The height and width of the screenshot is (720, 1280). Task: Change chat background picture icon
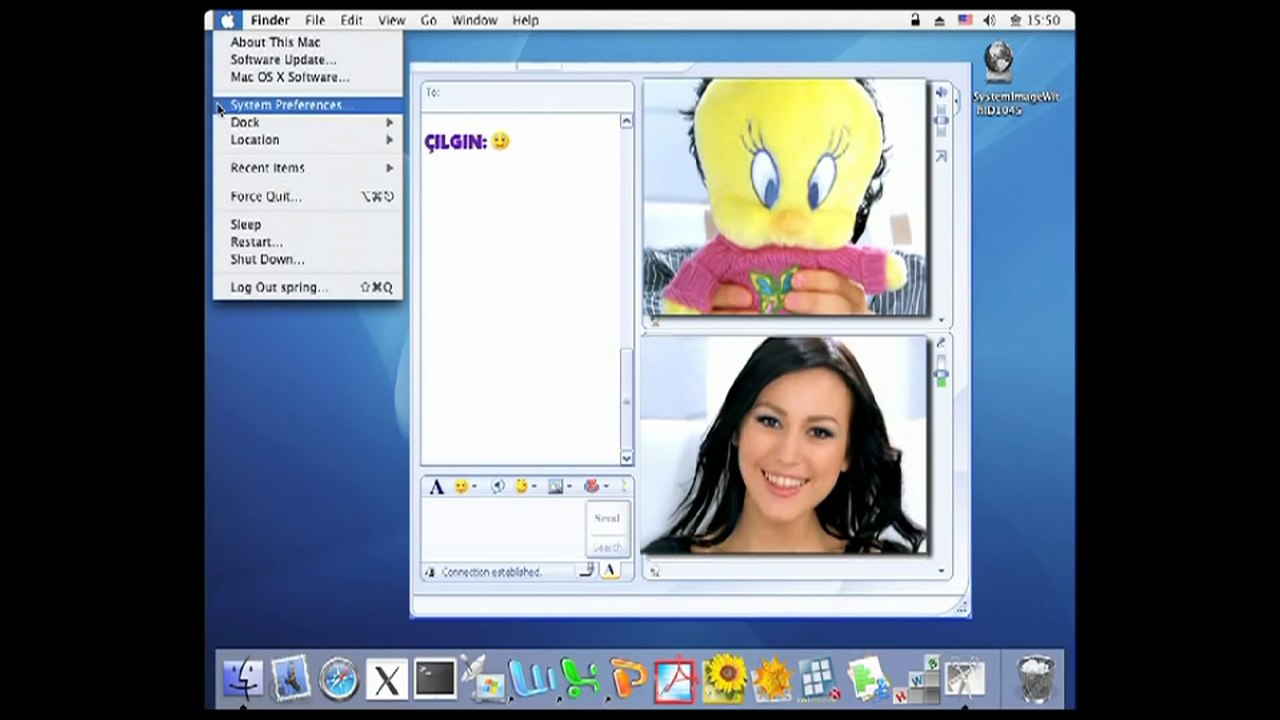click(556, 487)
